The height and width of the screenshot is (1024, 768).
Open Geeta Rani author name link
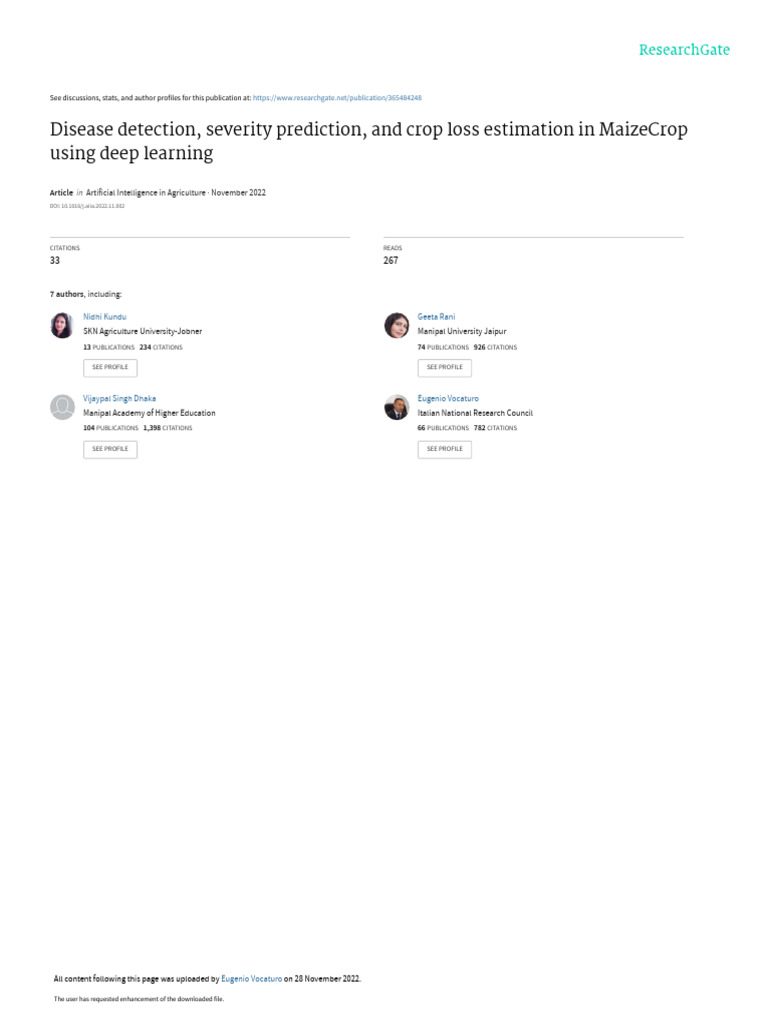pos(436,317)
